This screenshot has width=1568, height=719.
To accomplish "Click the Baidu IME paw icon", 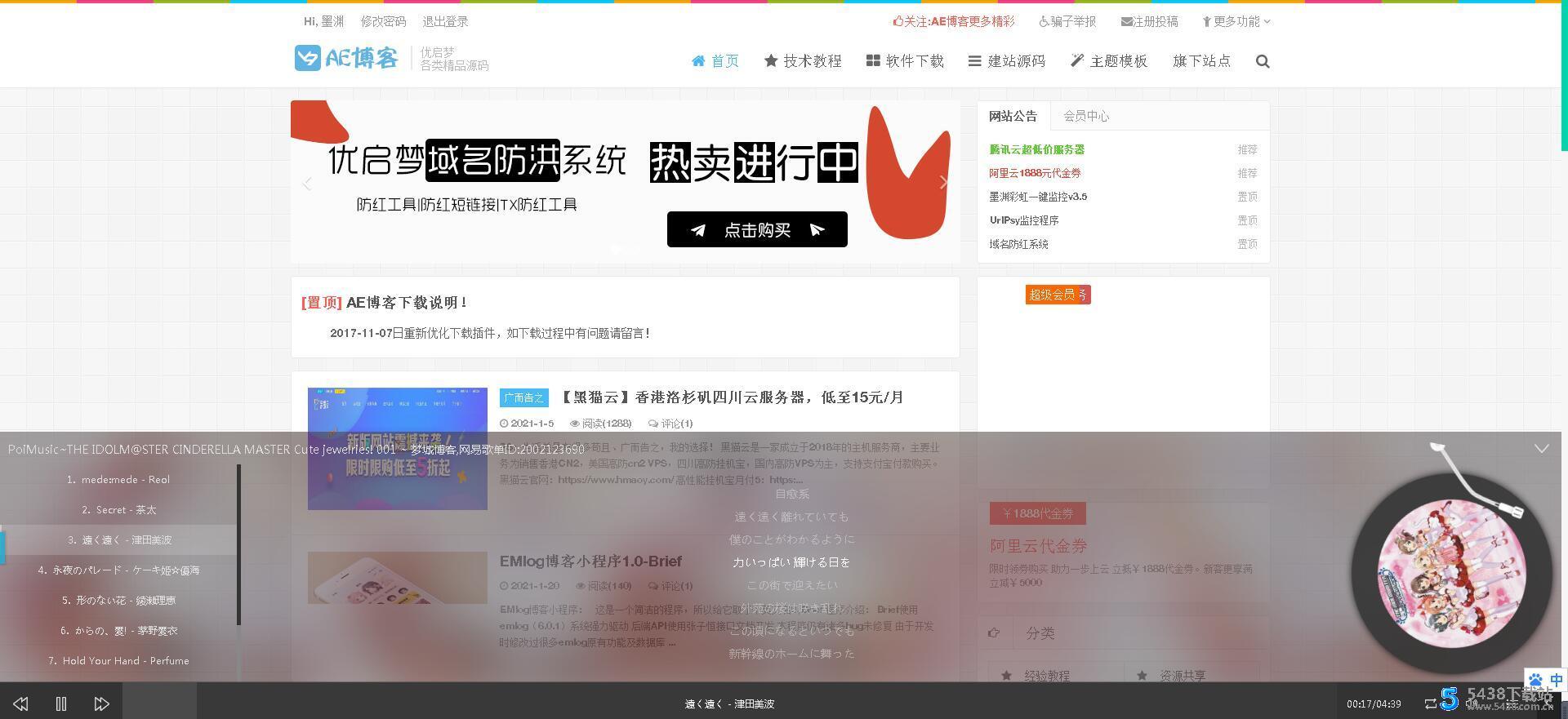I will 1536,680.
